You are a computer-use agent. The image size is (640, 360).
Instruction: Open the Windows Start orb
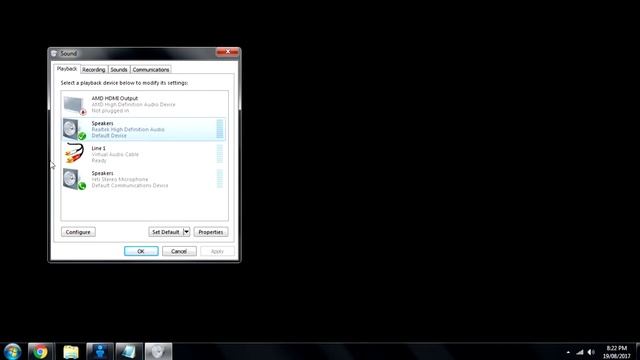(x=12, y=351)
